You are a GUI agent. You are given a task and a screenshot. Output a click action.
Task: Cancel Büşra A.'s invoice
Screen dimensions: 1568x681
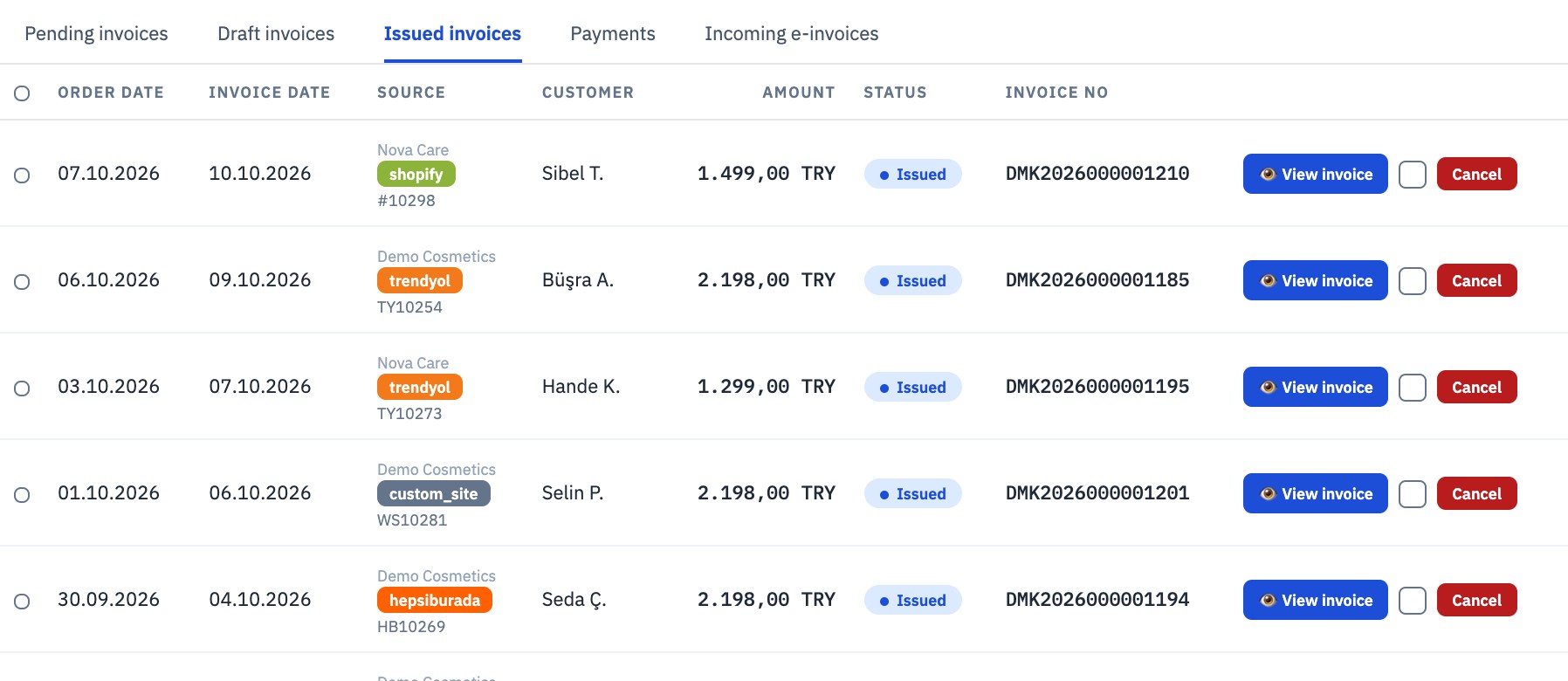click(1476, 280)
